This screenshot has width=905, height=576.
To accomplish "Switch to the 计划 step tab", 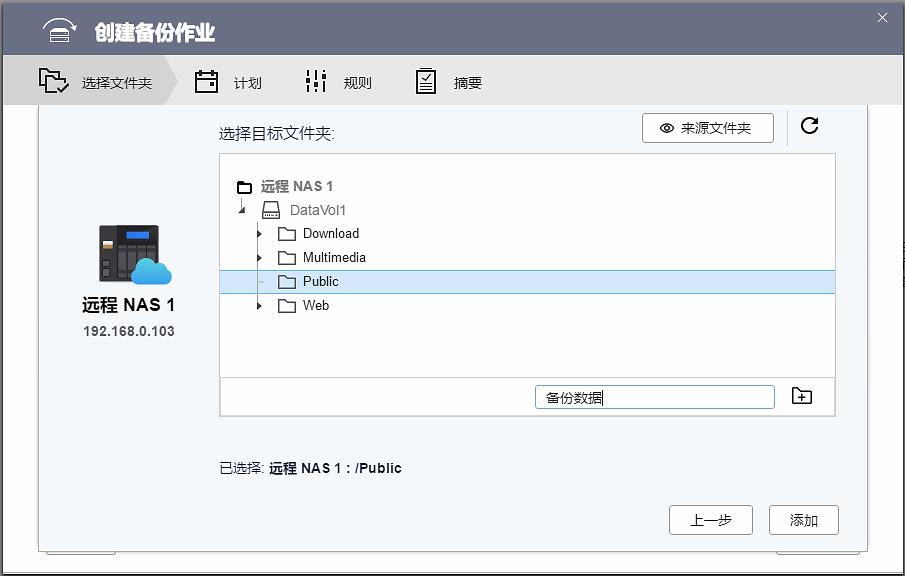I will 232,83.
